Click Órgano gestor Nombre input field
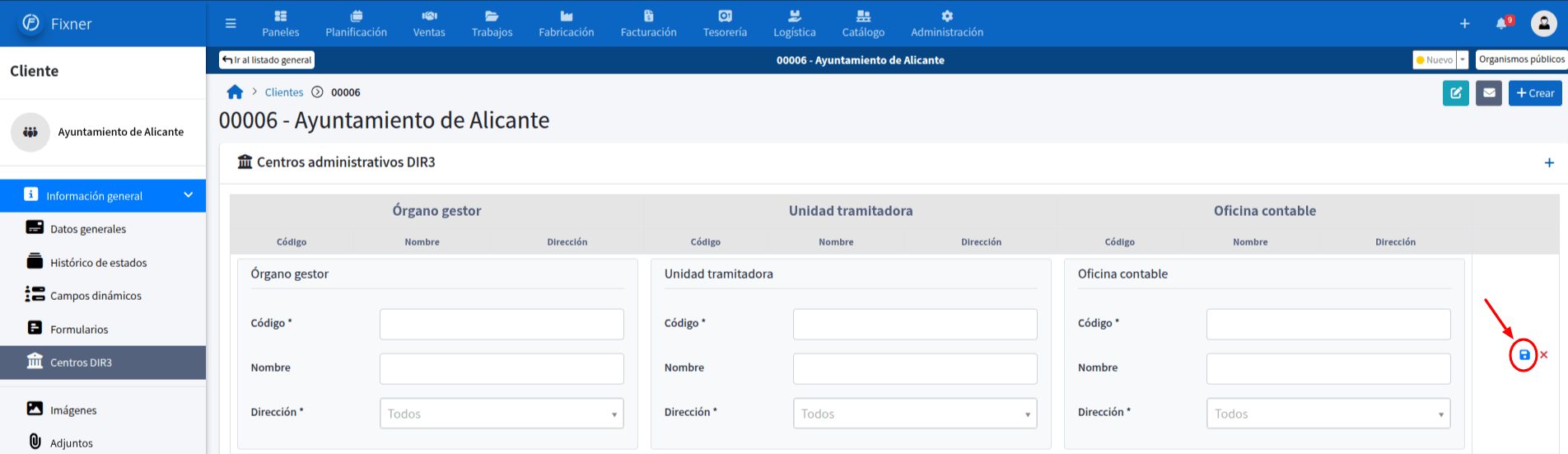This screenshot has height=454, width=1568. (502, 368)
